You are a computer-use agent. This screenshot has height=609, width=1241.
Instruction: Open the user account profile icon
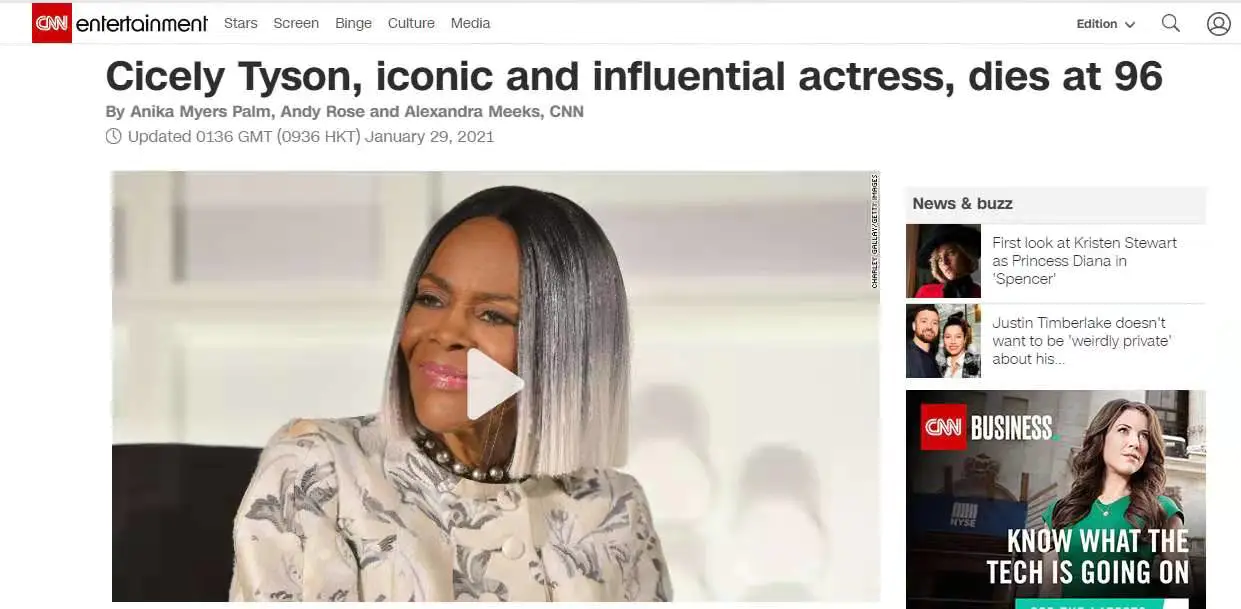[1218, 23]
